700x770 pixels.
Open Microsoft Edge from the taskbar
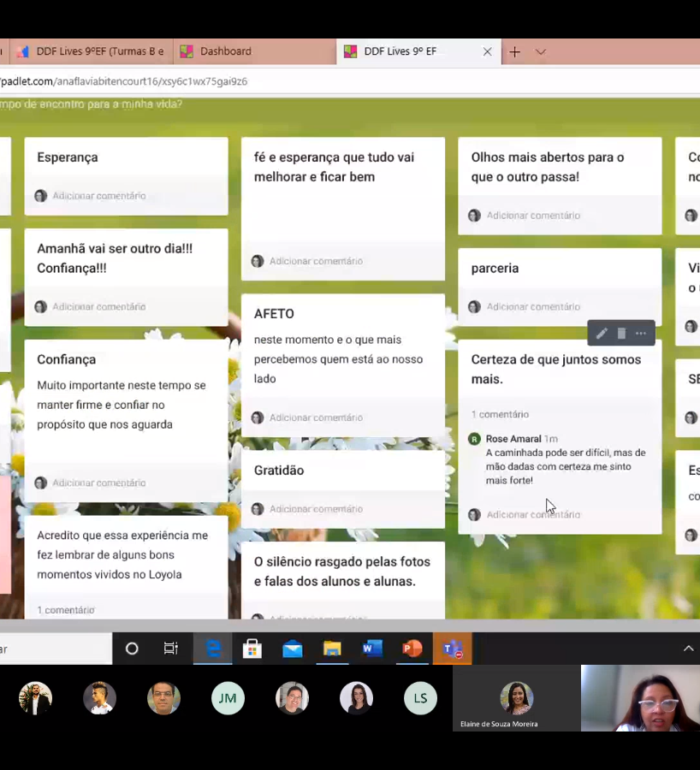213,649
